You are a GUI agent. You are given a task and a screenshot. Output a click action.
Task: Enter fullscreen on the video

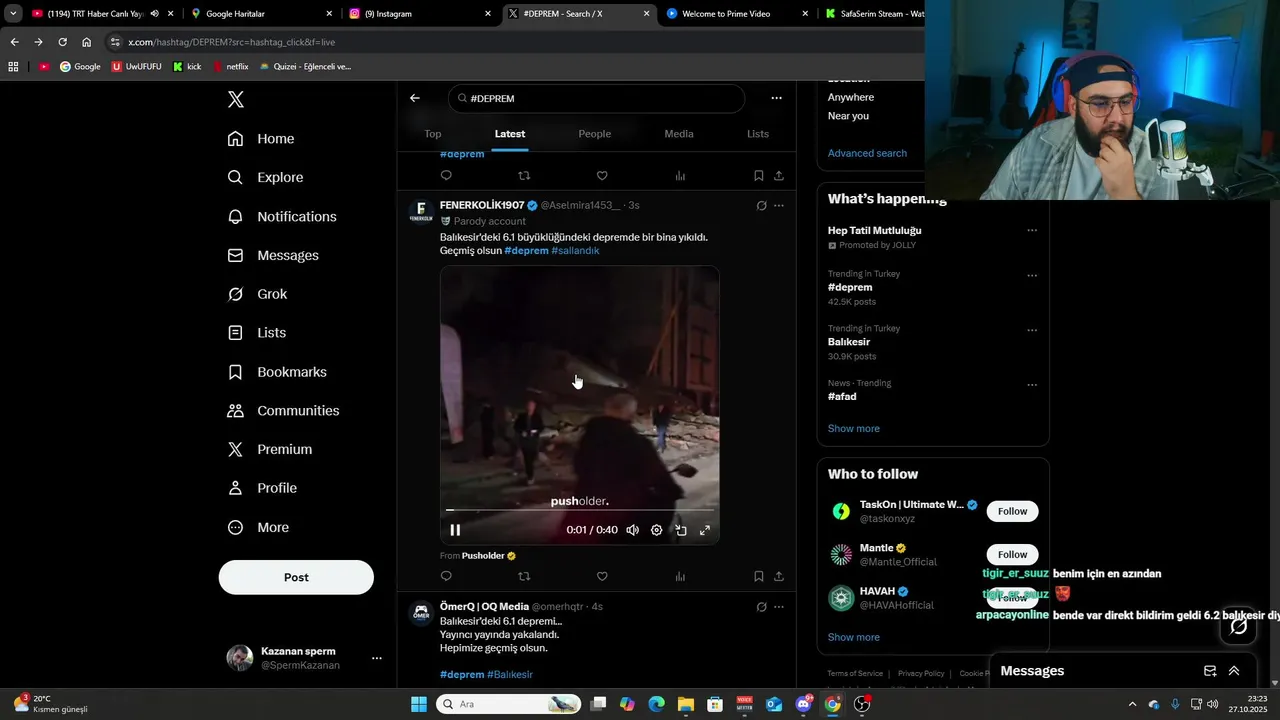(x=705, y=530)
